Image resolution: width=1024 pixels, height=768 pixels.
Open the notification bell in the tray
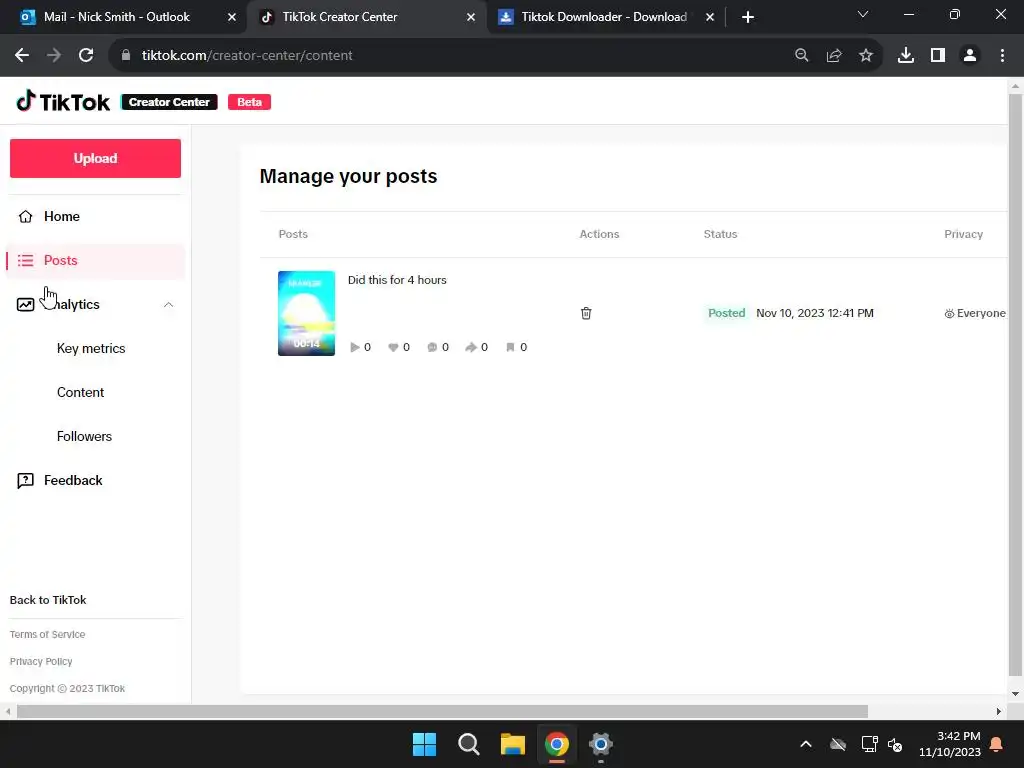point(997,744)
